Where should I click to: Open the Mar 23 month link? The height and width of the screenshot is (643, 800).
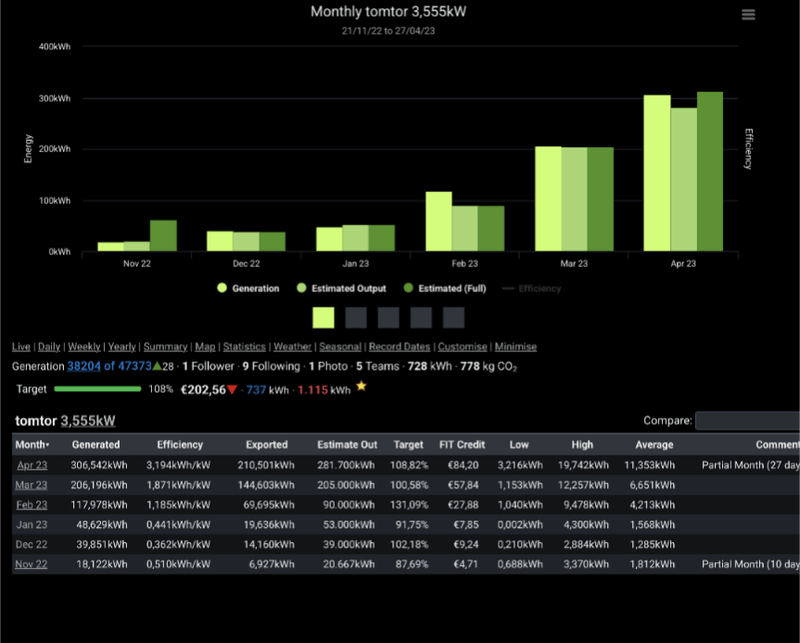coord(31,485)
